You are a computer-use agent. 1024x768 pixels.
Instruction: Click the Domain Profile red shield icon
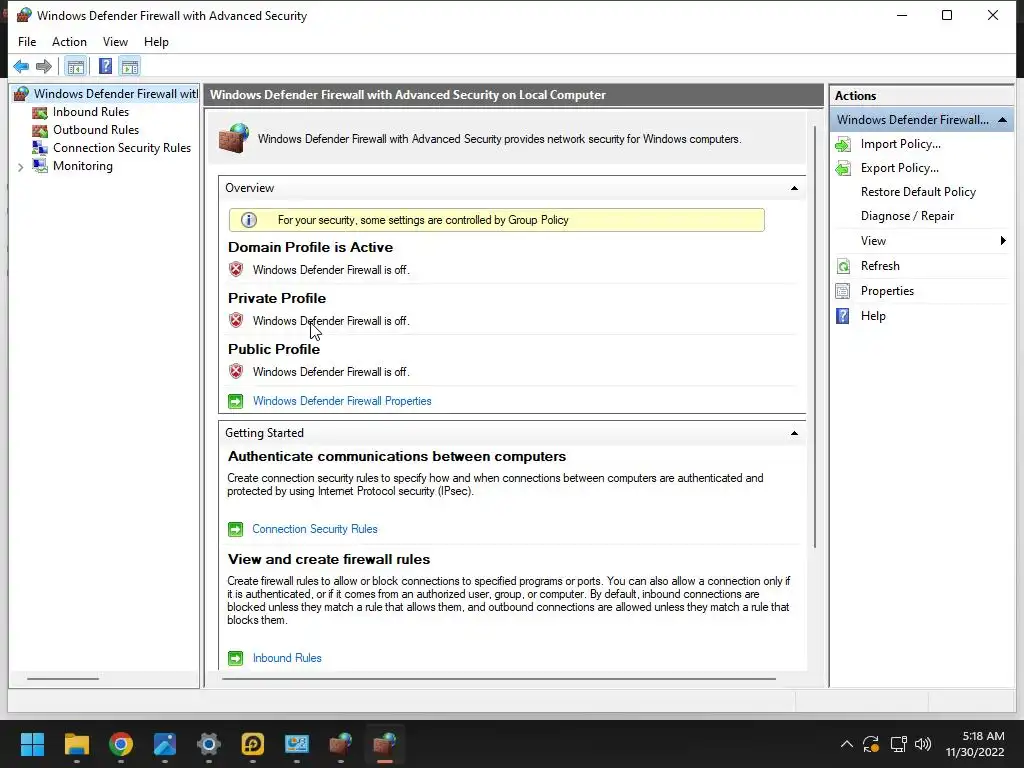coord(236,269)
